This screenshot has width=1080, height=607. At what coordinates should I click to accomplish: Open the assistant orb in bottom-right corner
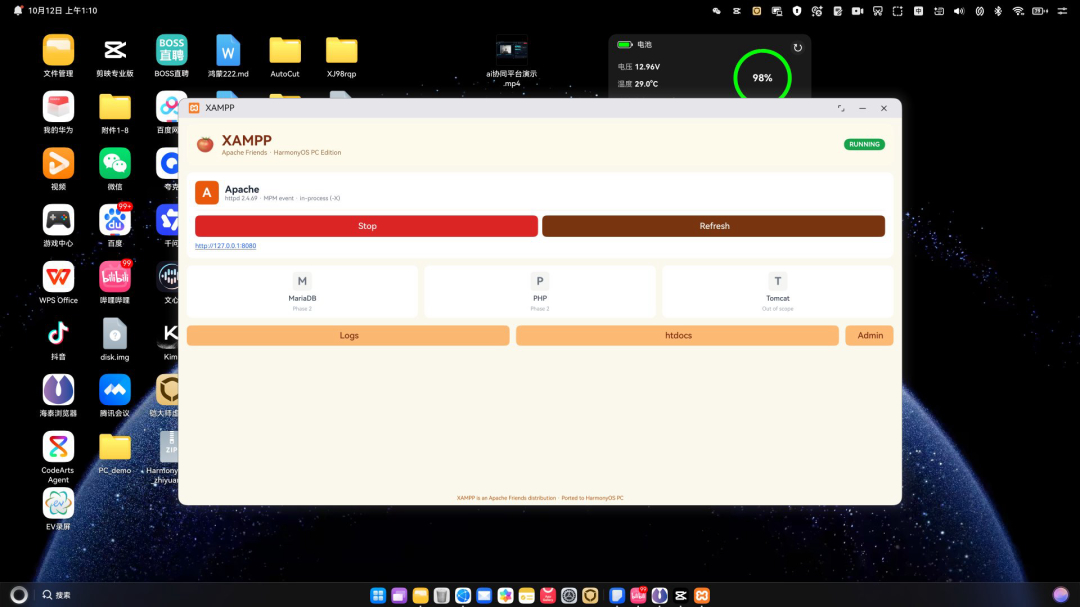click(x=1060, y=595)
